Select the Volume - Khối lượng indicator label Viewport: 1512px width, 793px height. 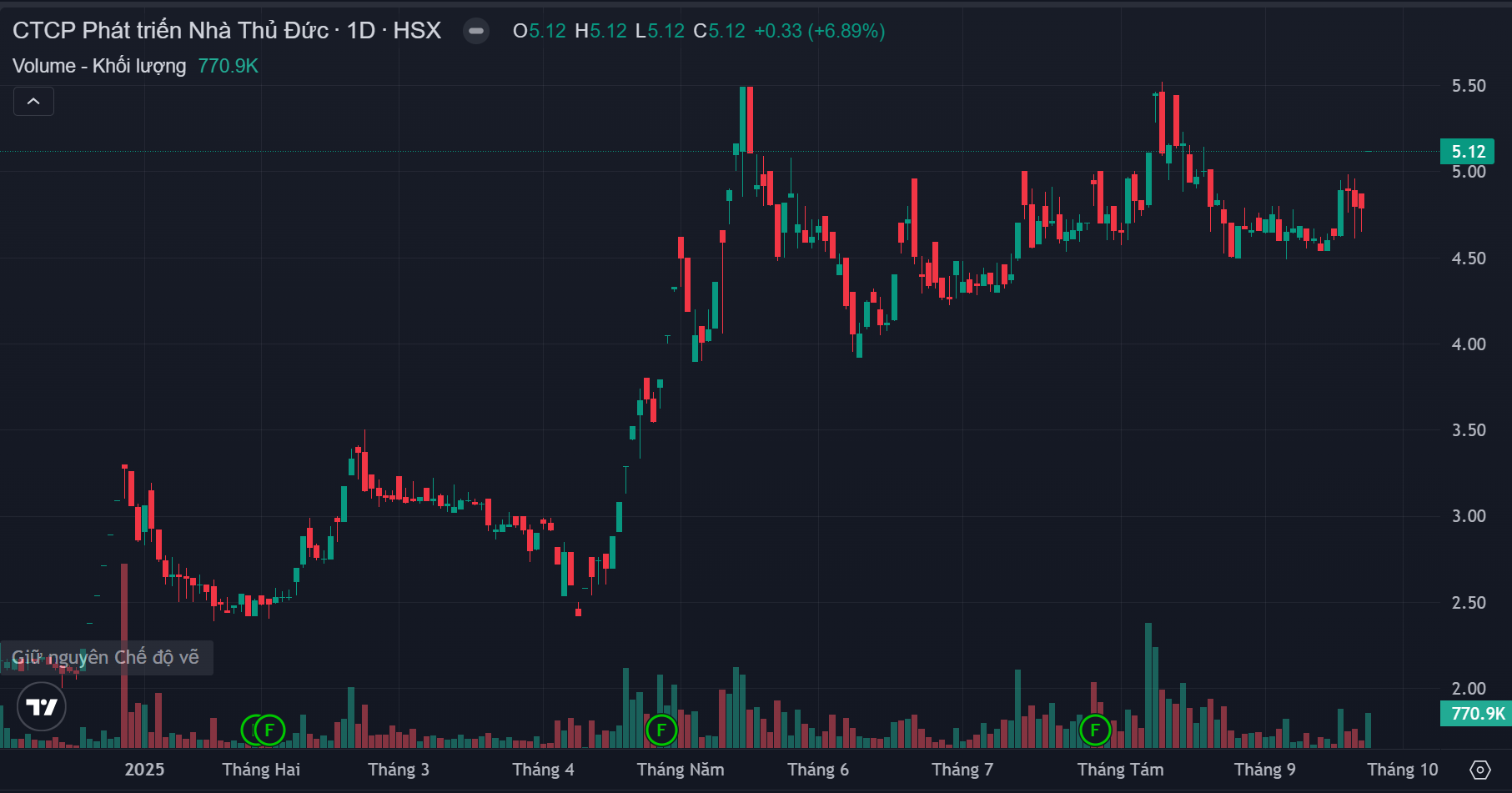[99, 66]
